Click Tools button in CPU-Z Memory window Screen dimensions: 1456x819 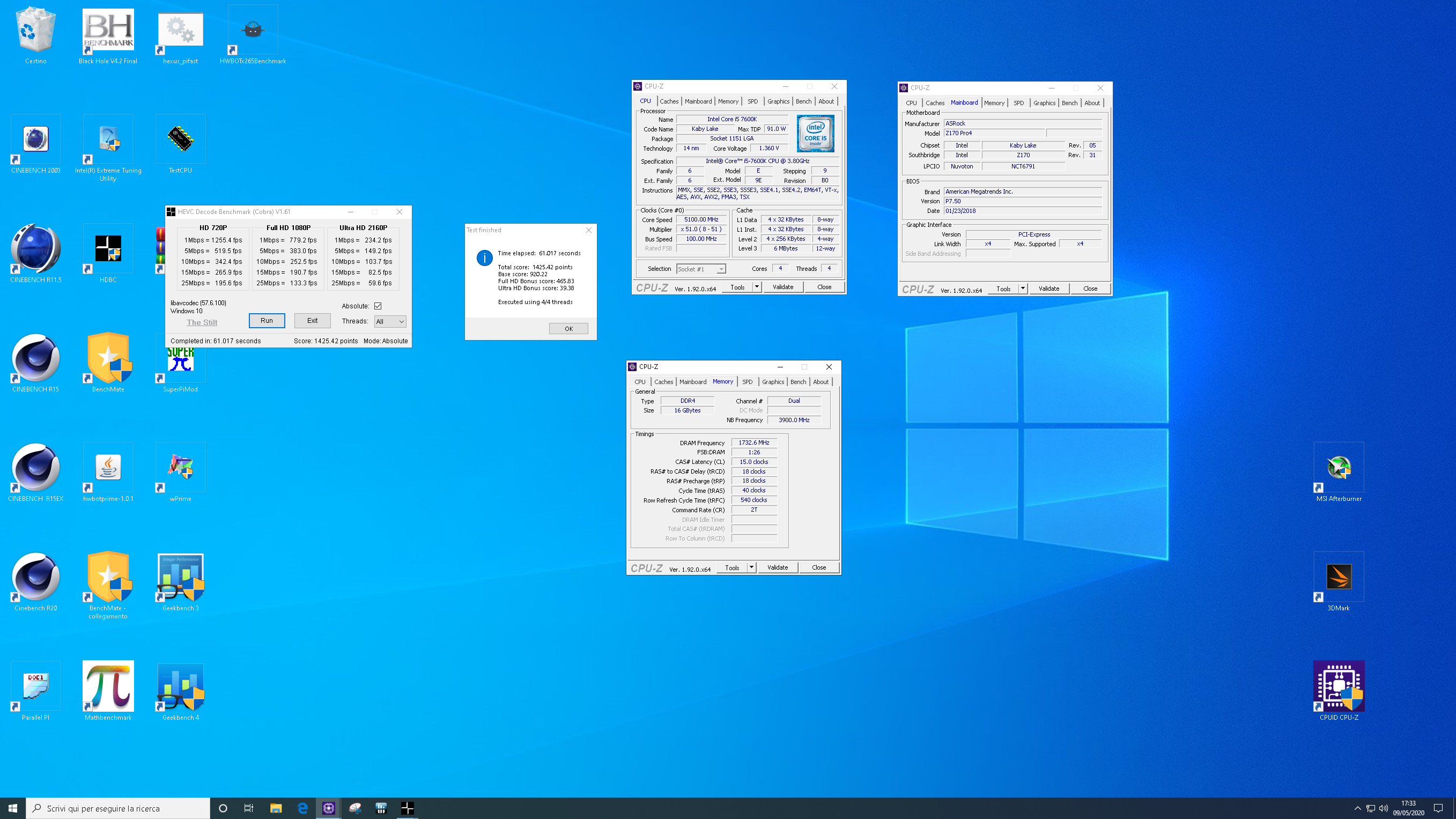732,567
